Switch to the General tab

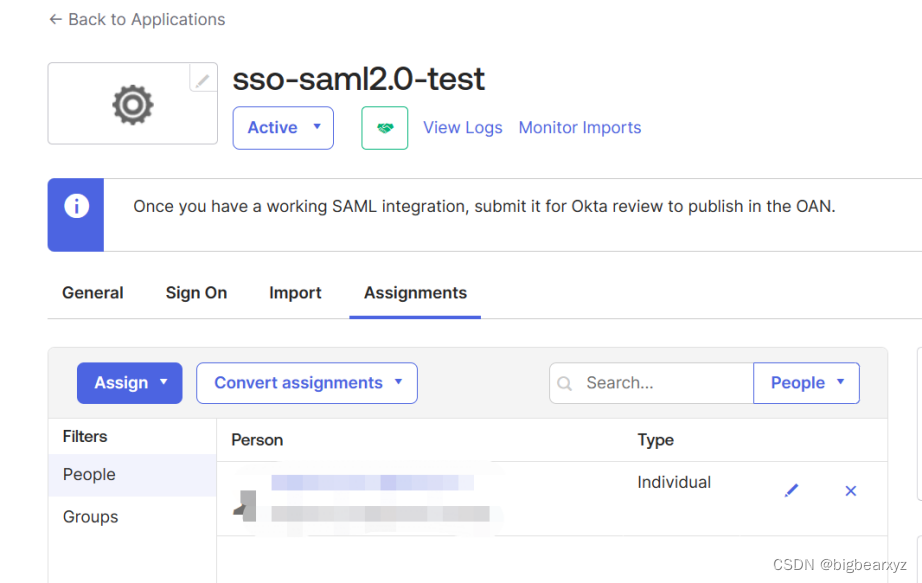point(93,293)
